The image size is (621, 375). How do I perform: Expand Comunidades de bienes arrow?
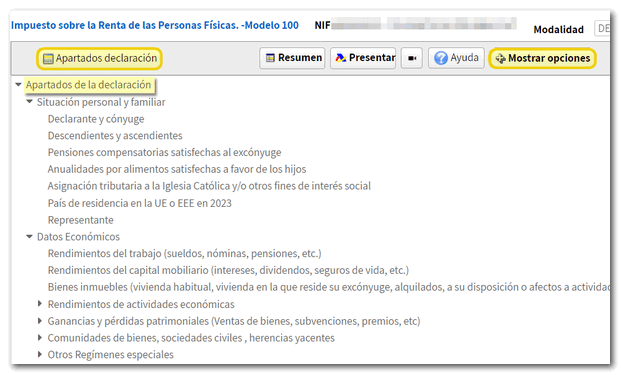40,337
